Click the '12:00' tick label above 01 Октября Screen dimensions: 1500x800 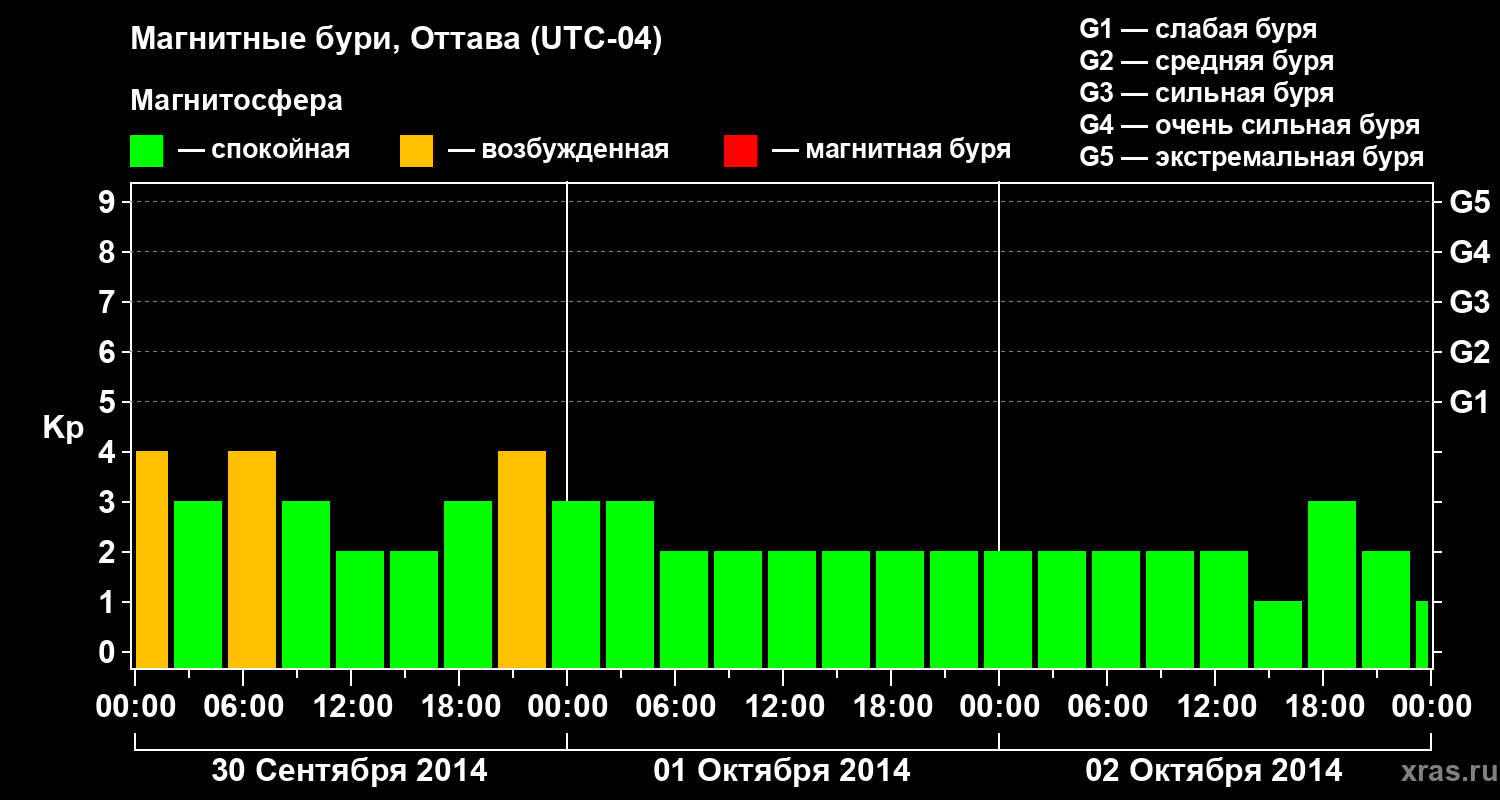click(x=783, y=706)
